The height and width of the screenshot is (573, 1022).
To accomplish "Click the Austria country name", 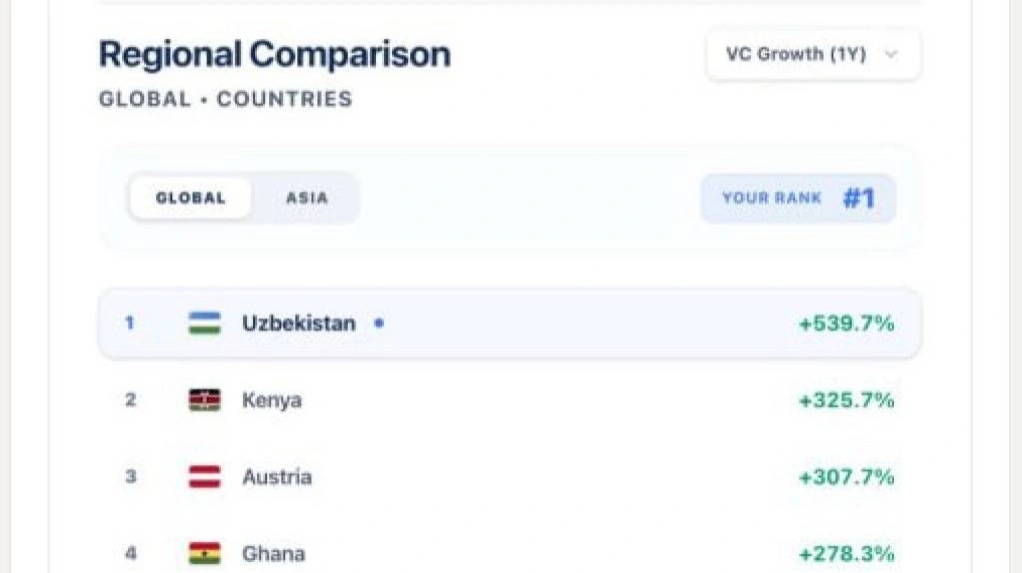I will click(277, 477).
